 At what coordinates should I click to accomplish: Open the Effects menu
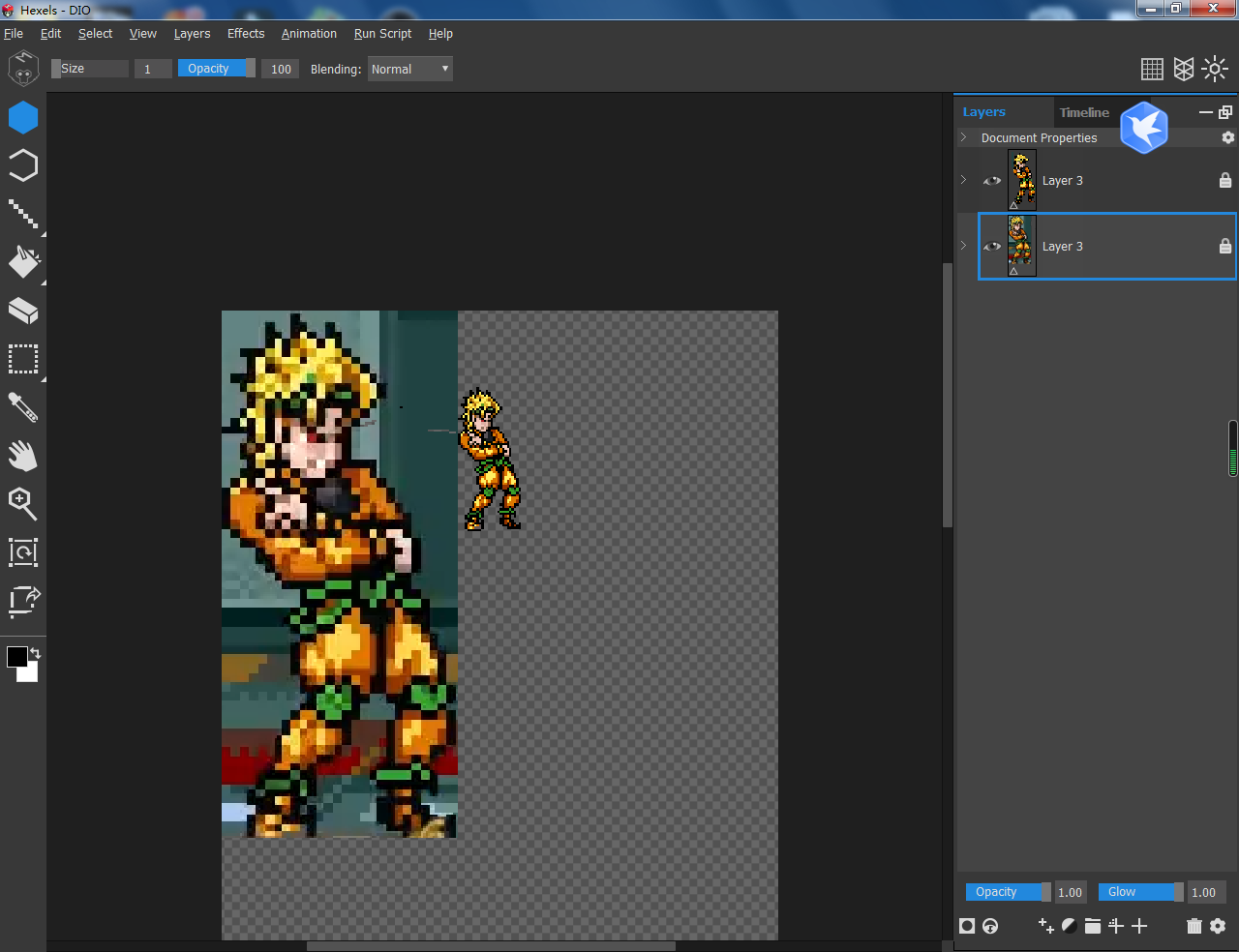pos(246,33)
